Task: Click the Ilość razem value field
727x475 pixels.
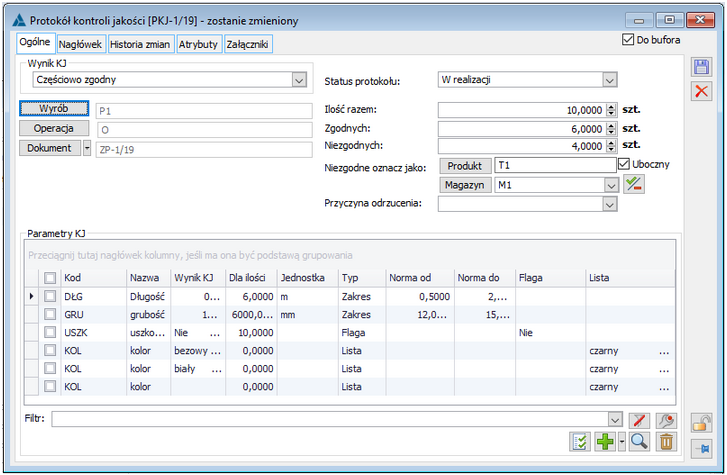Action: tap(522, 110)
